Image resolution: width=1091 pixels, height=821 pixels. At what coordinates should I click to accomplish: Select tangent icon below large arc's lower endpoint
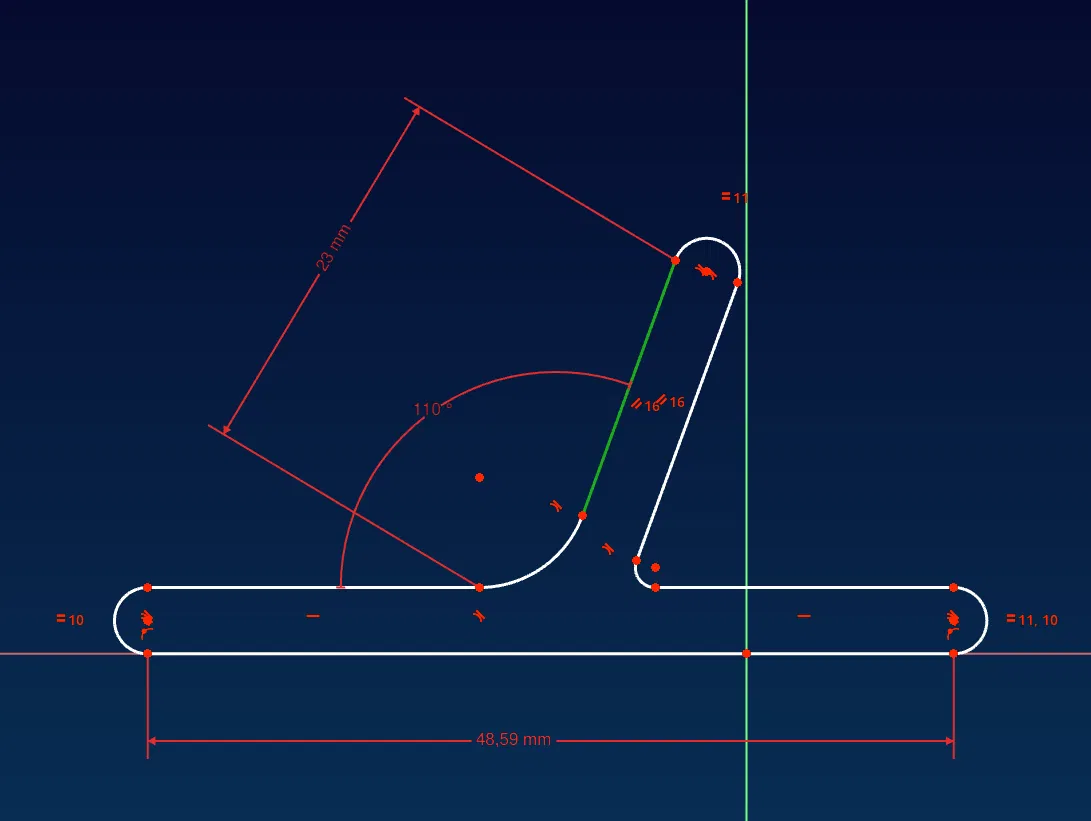(479, 615)
